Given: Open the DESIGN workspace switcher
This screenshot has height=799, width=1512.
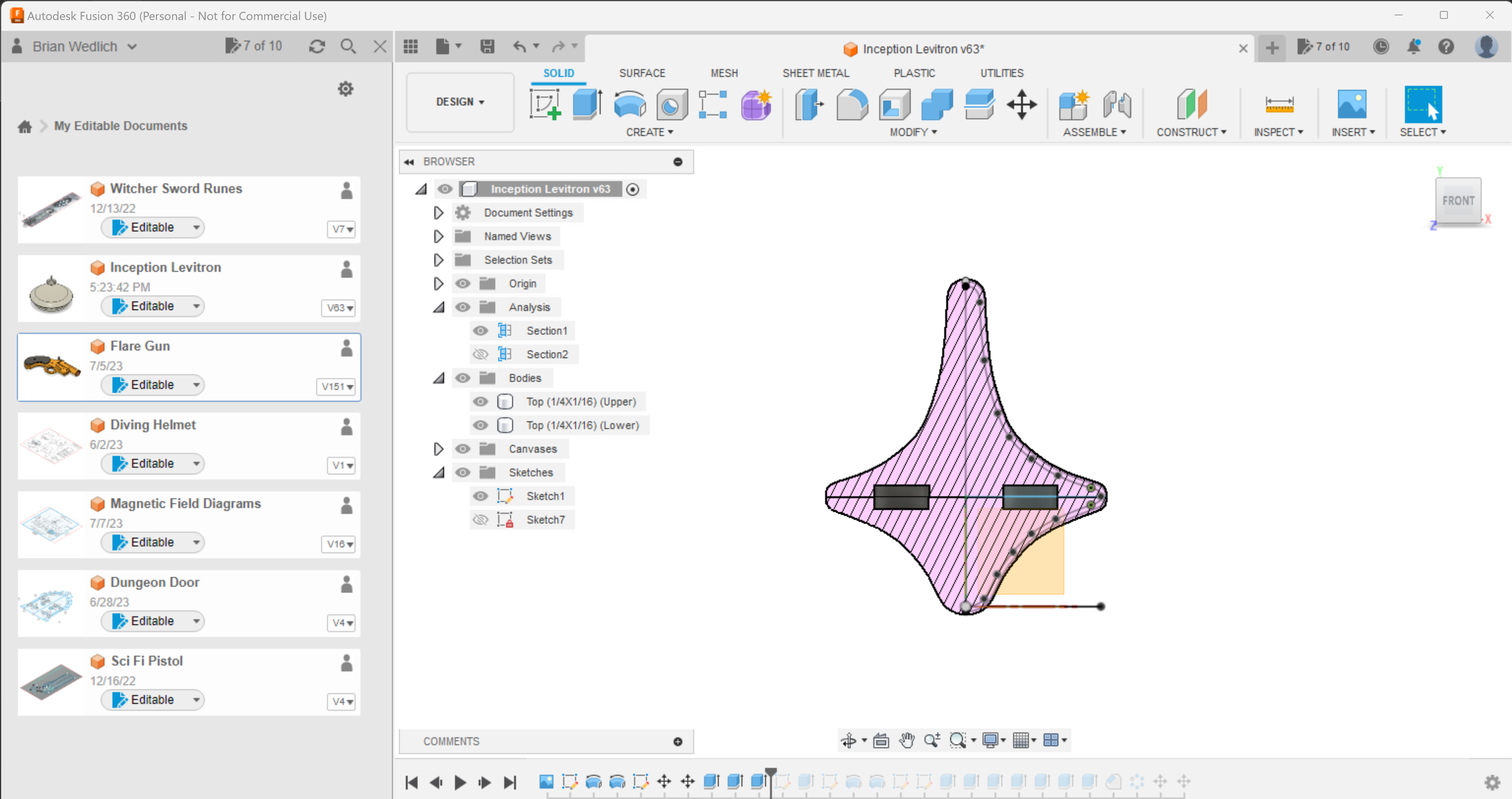Looking at the screenshot, I should [x=460, y=102].
